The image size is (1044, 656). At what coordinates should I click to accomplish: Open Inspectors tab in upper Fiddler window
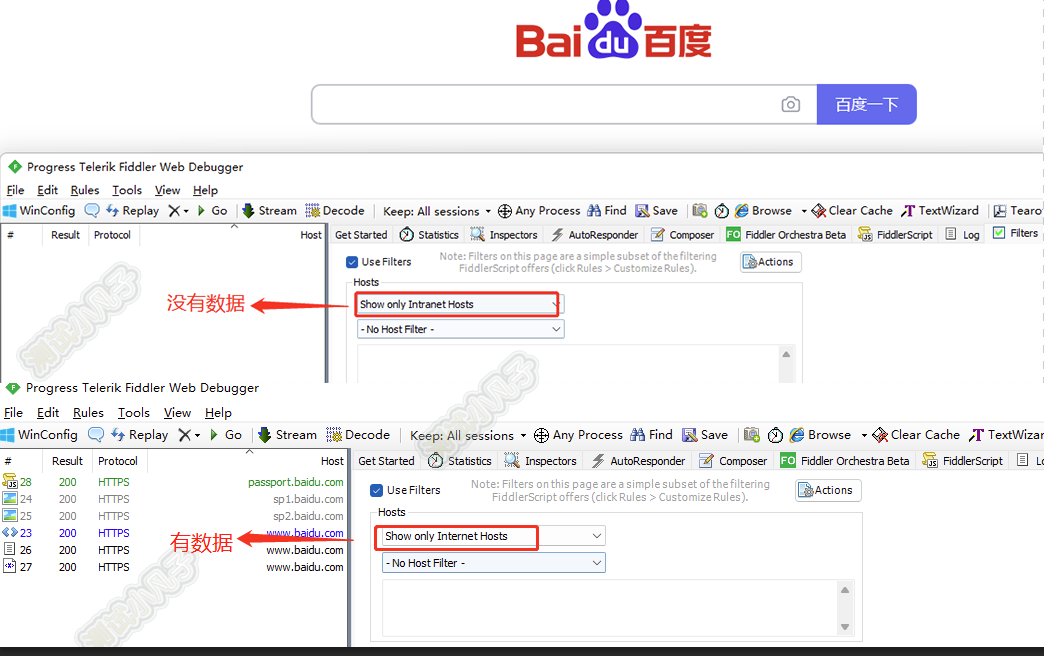point(504,234)
